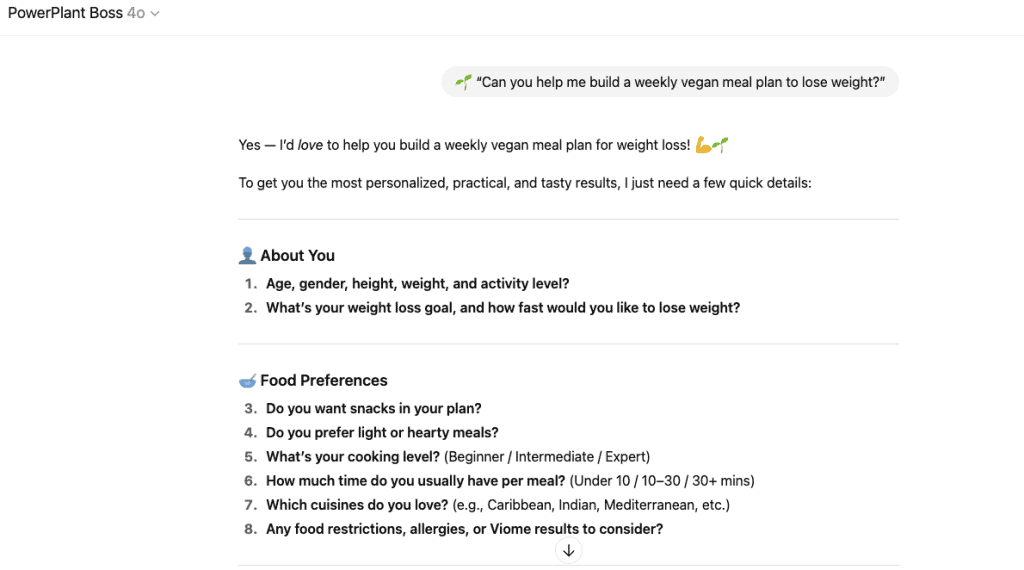Click the food restrictions and allergies question
Viewport: 1024px width, 570px height.
click(x=464, y=529)
